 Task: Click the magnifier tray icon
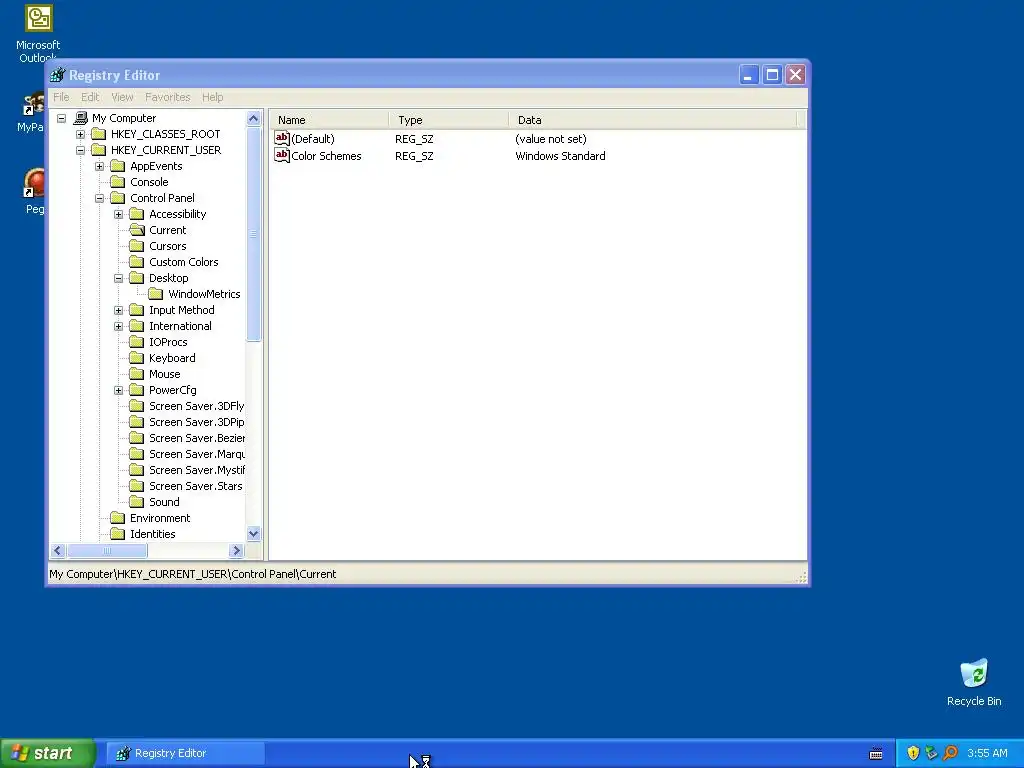[950, 753]
